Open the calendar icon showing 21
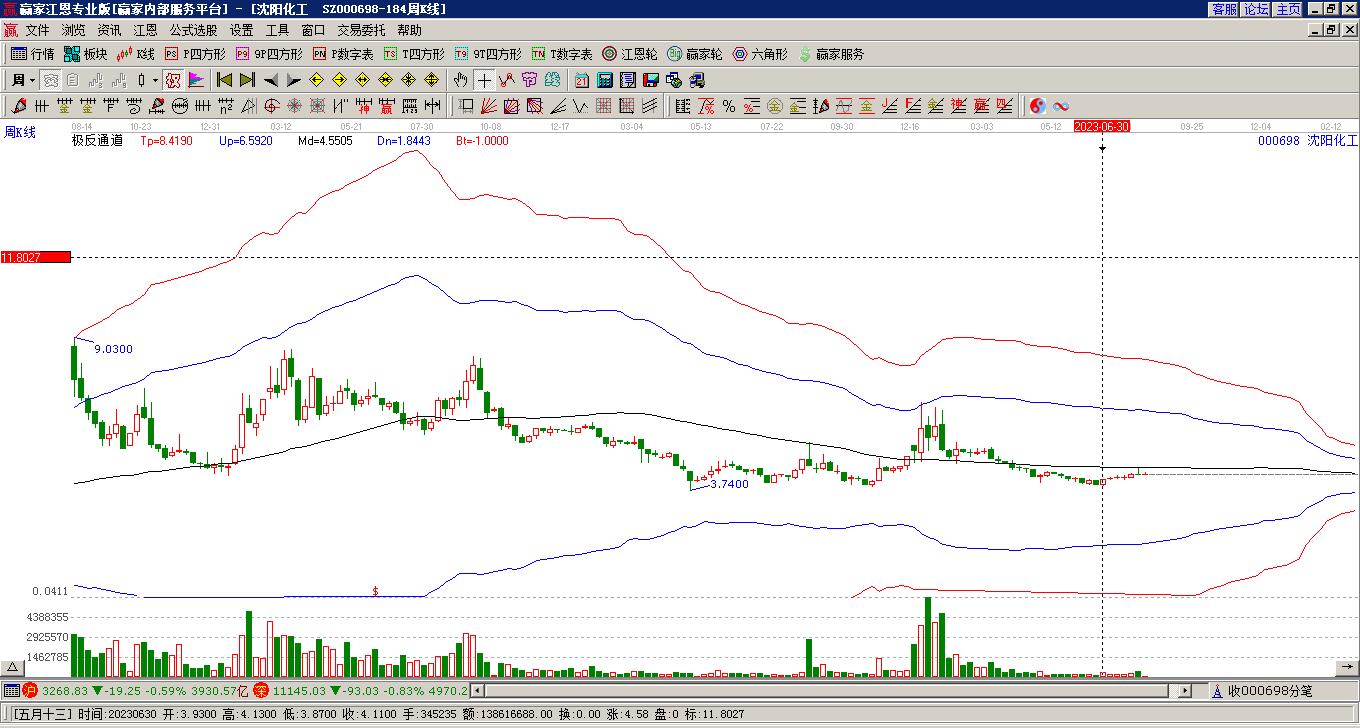The image size is (1360, 728). (582, 80)
